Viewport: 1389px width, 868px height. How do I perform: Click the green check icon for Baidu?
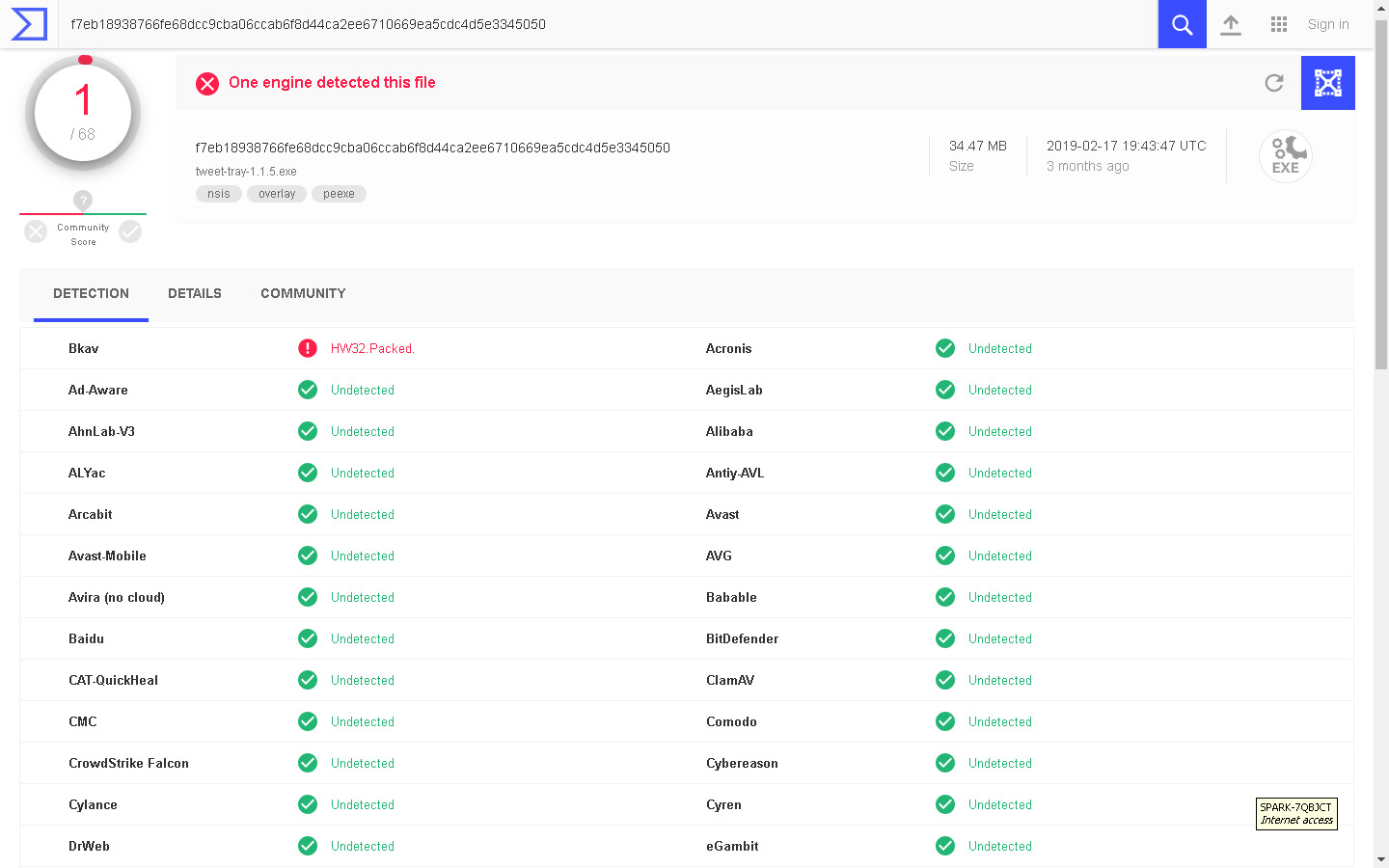pyautogui.click(x=308, y=638)
